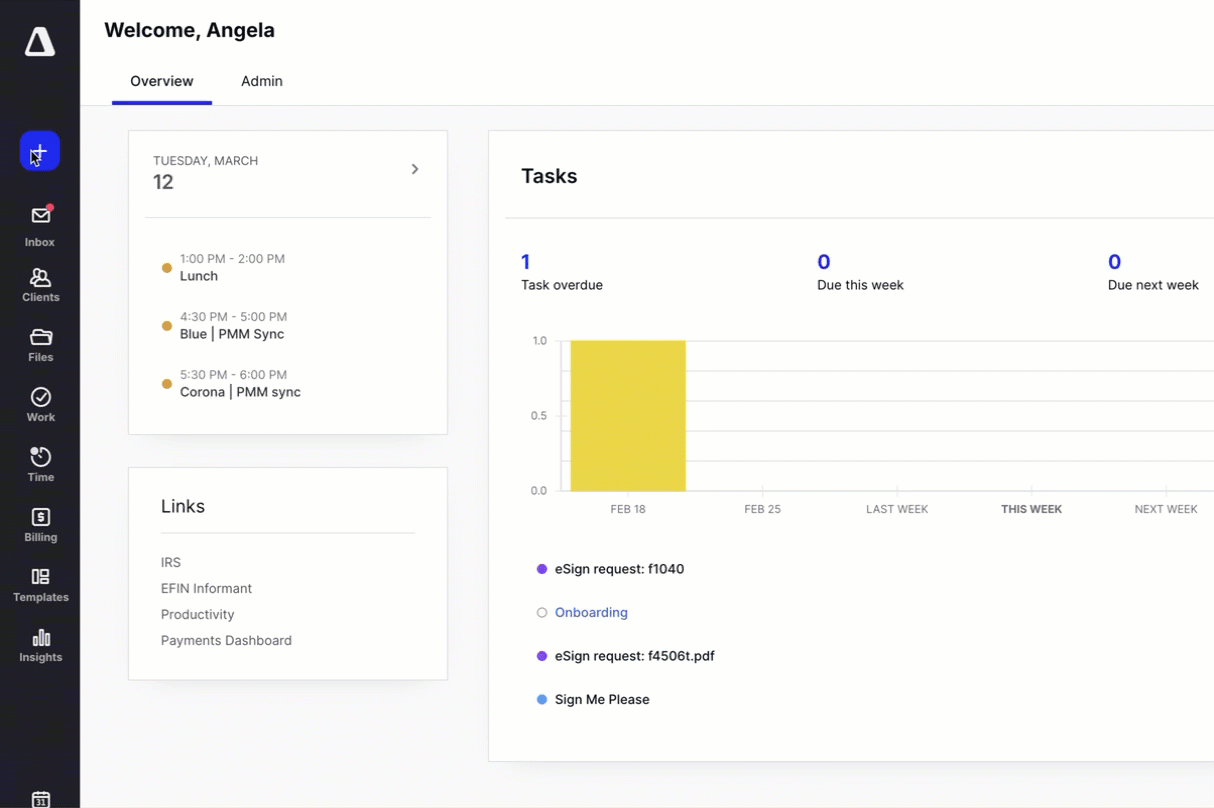Open Templates in the sidebar

point(40,585)
